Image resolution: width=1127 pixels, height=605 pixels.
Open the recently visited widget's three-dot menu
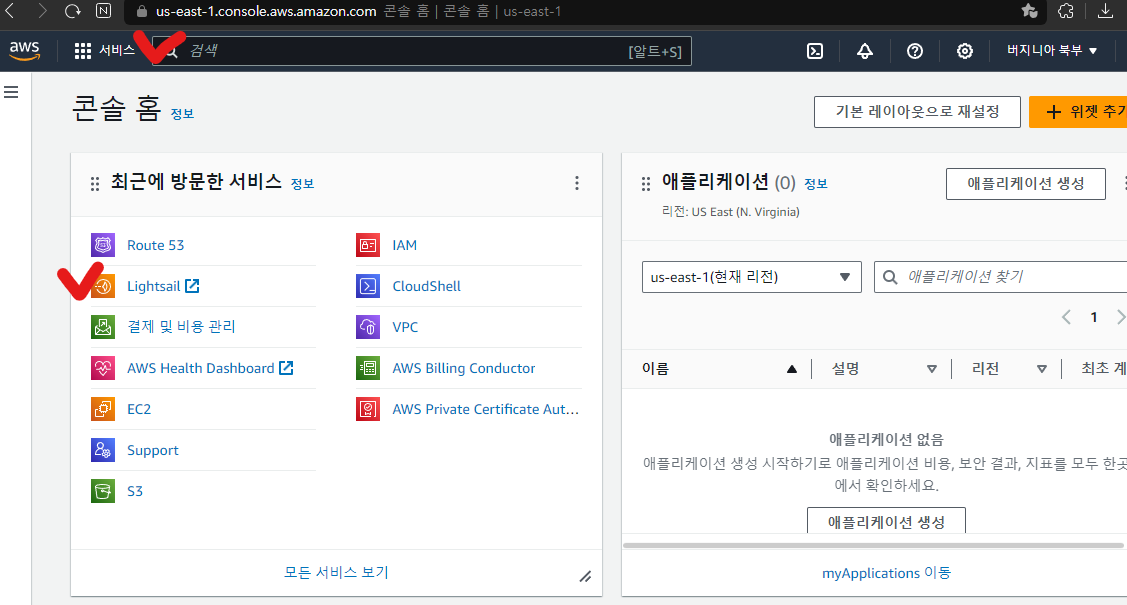(576, 183)
